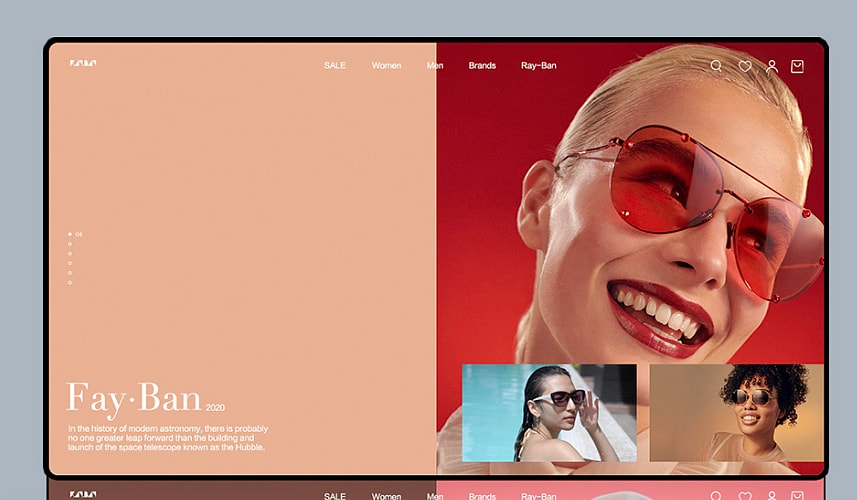Image resolution: width=857 pixels, height=500 pixels.
Task: Click the logo in the lower brown frame
Action: click(83, 495)
